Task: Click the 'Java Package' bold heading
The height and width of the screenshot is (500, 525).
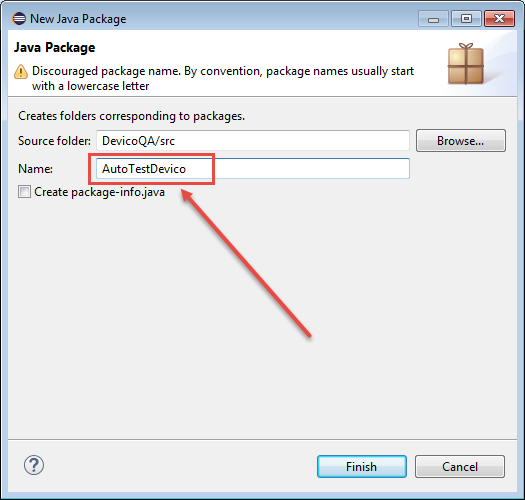Action: click(55, 48)
